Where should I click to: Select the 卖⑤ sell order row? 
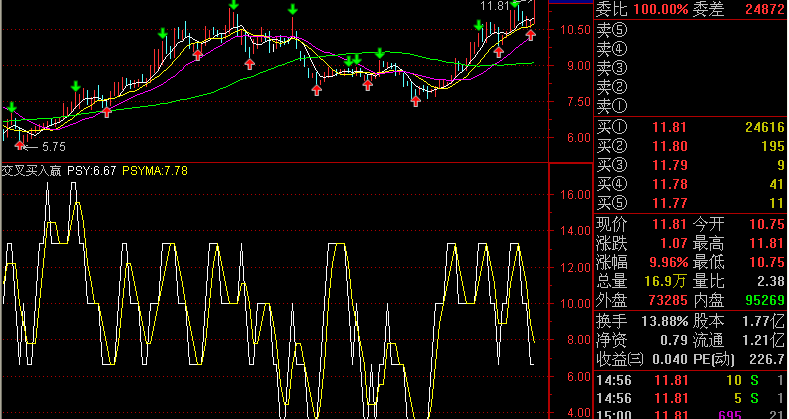click(690, 30)
